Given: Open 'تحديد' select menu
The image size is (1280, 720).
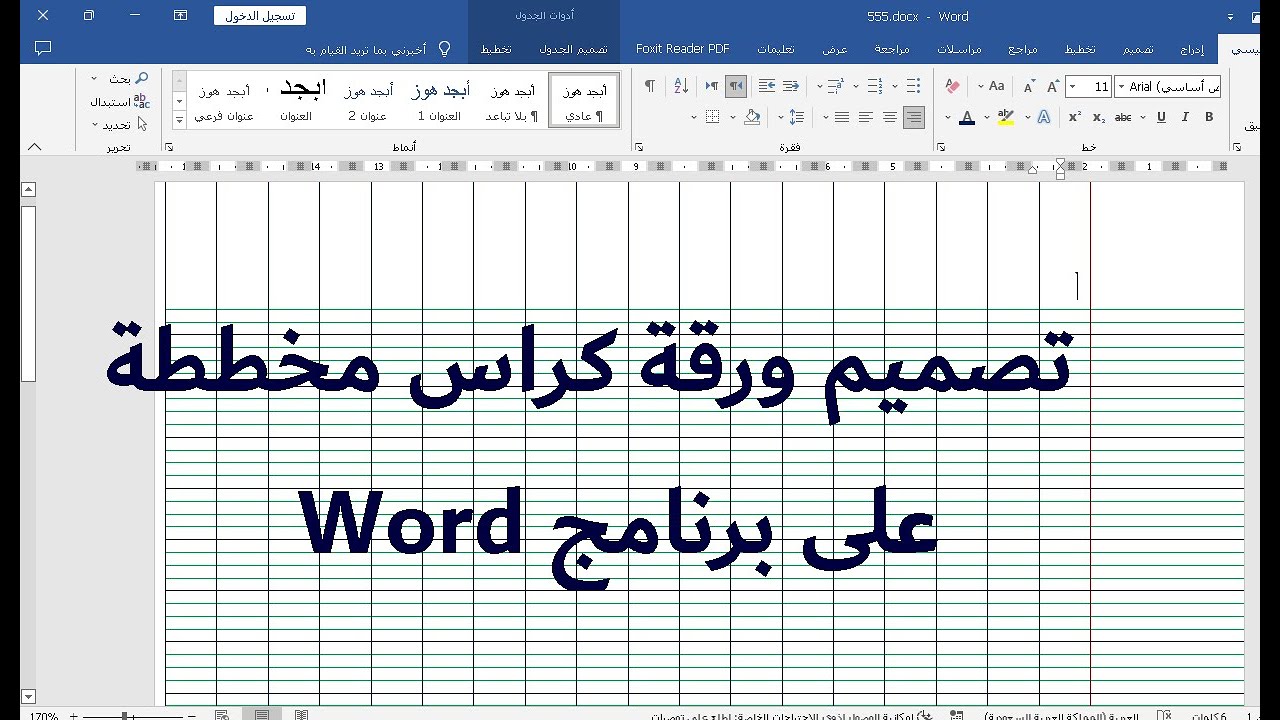Looking at the screenshot, I should point(120,124).
